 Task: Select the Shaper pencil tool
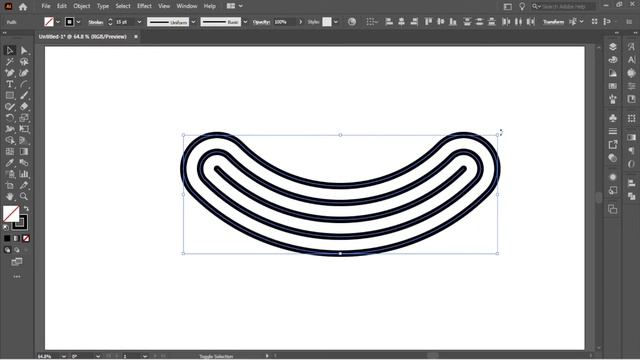[10, 107]
